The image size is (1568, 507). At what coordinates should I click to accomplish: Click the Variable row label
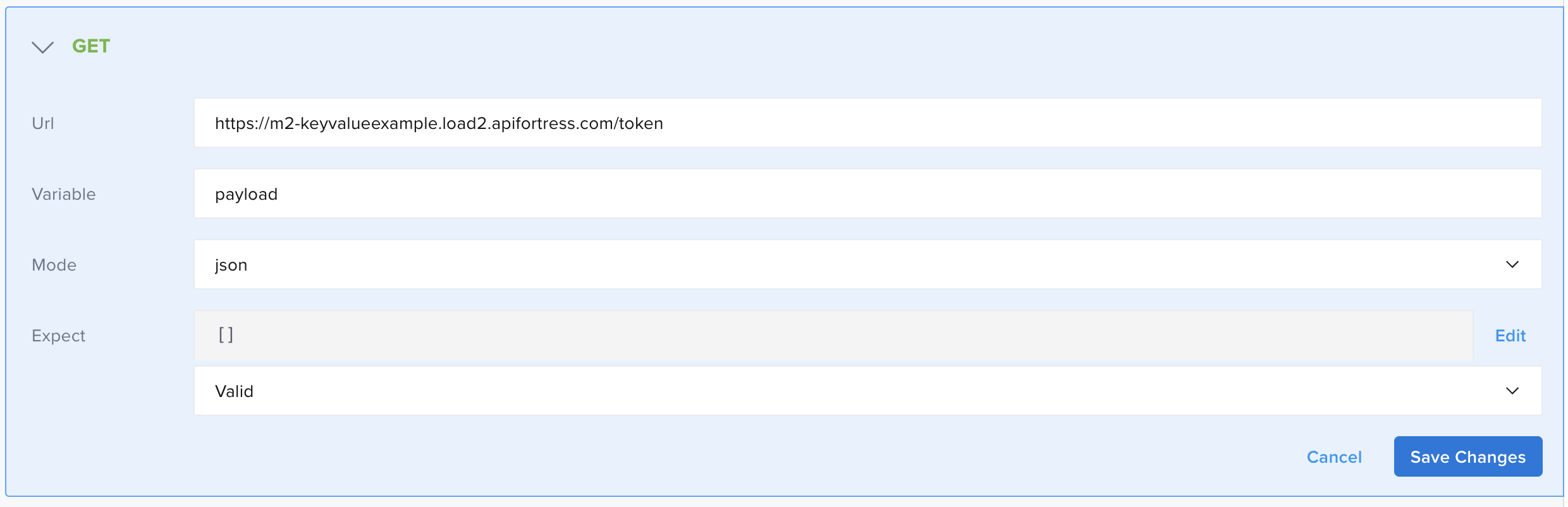pos(64,193)
